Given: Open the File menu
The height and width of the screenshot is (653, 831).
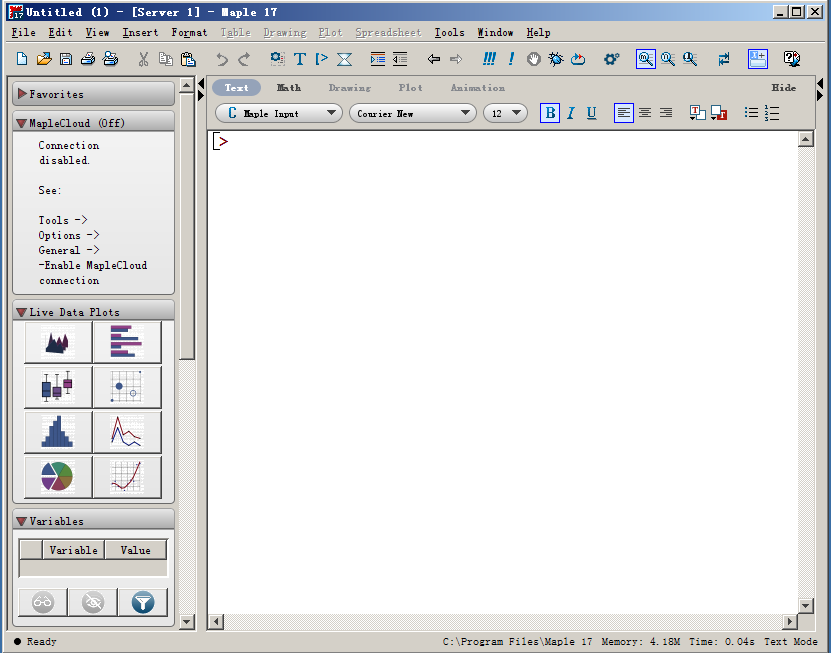Looking at the screenshot, I should coord(23,32).
